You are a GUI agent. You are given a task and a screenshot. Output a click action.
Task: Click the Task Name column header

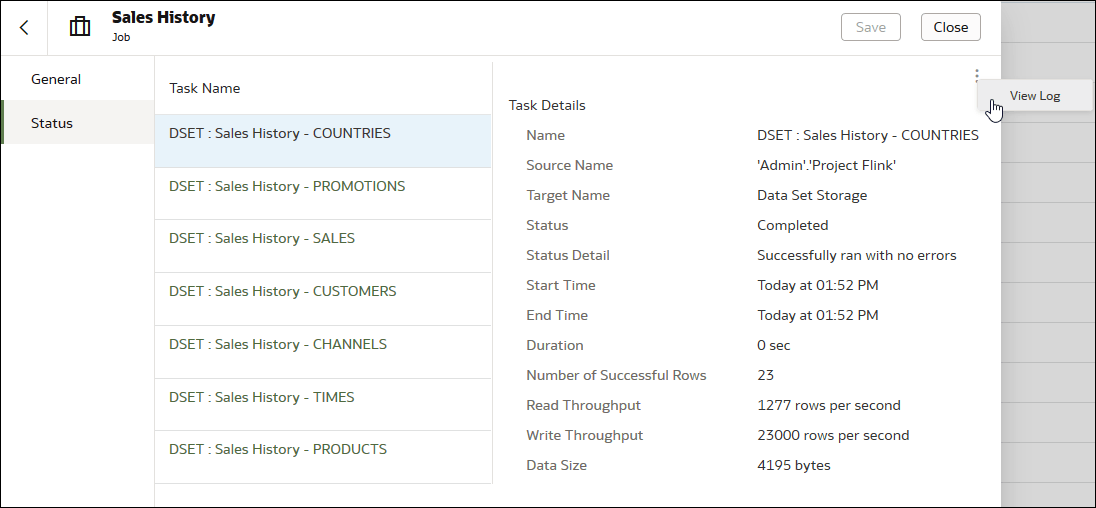(x=205, y=88)
